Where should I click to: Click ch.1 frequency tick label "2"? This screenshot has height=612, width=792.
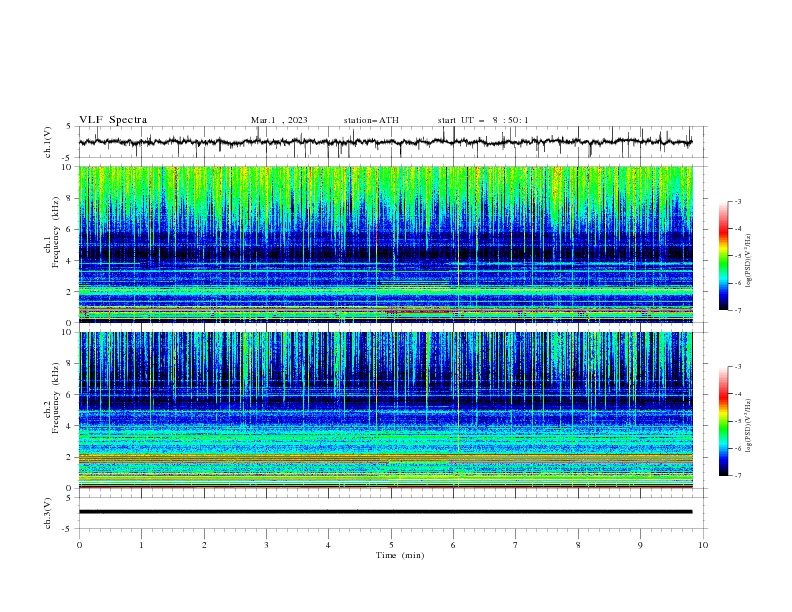click(71, 292)
